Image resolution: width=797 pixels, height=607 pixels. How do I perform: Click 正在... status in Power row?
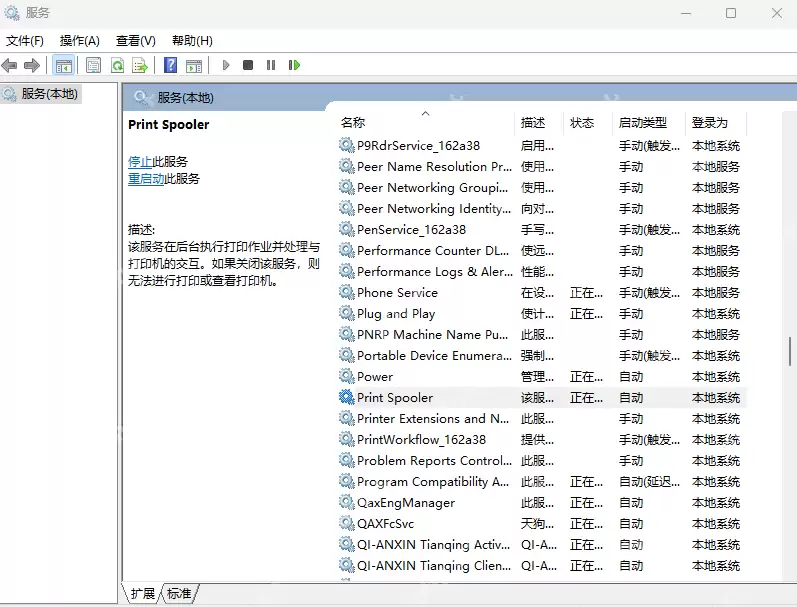(x=586, y=377)
